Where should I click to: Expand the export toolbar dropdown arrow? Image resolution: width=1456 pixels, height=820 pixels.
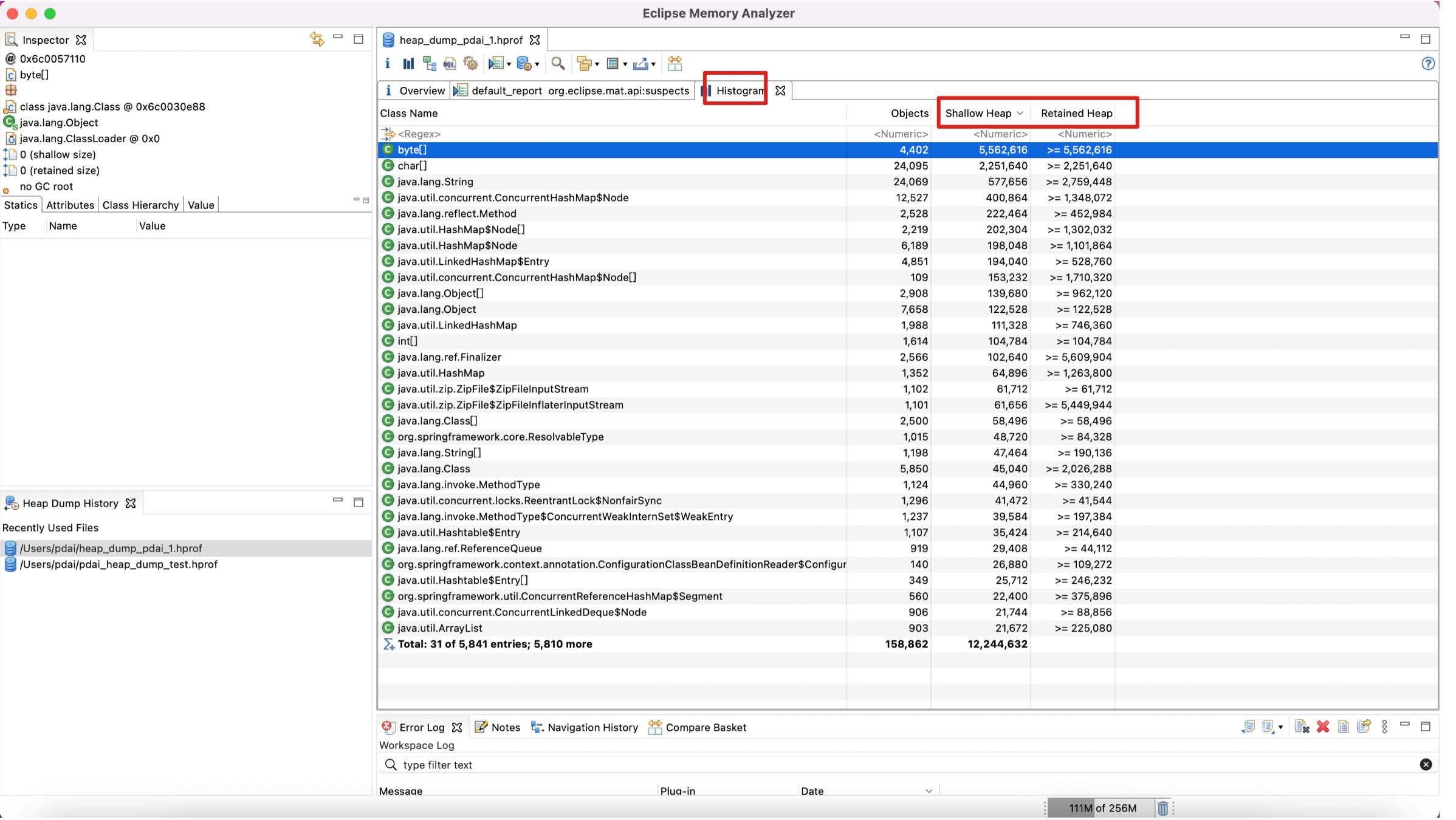click(653, 64)
